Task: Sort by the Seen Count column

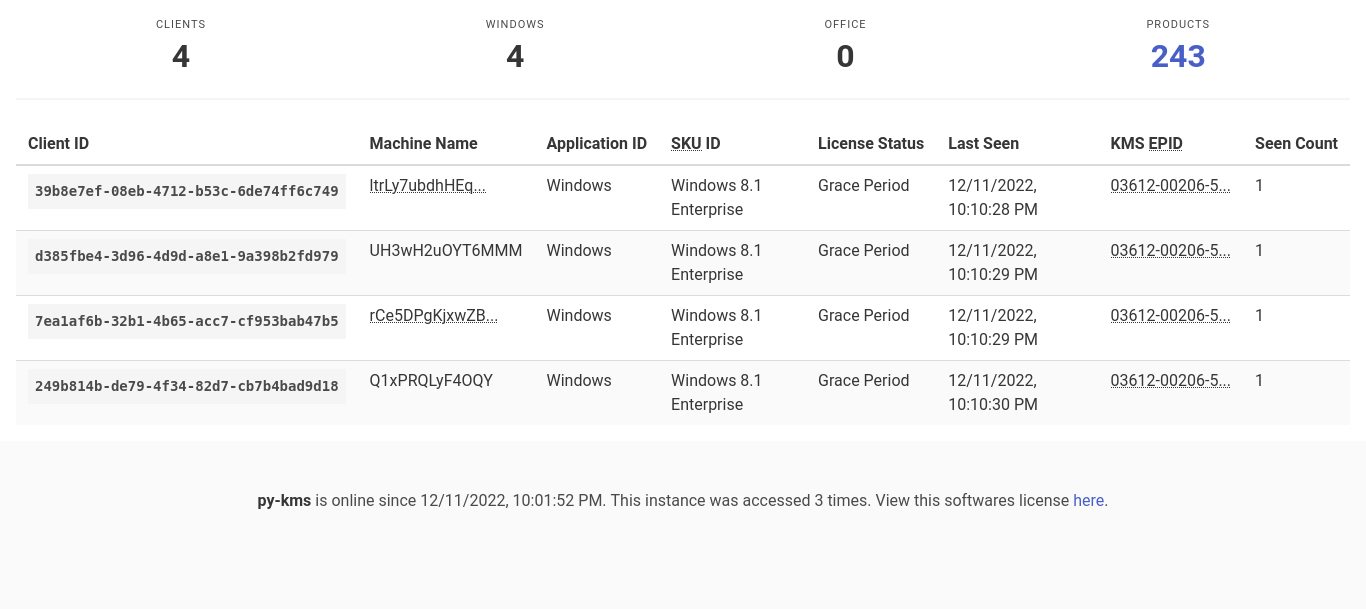Action: point(1296,143)
